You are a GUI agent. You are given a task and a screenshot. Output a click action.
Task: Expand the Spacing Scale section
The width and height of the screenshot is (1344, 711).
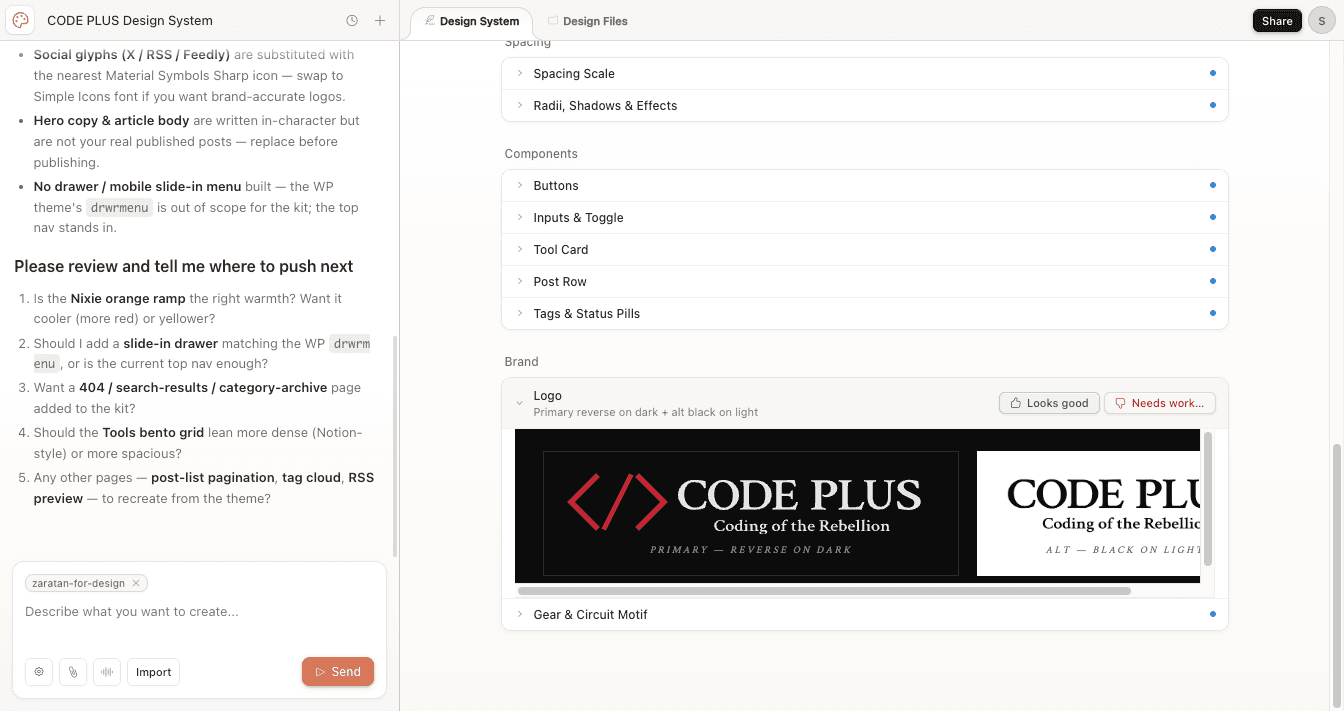864,74
